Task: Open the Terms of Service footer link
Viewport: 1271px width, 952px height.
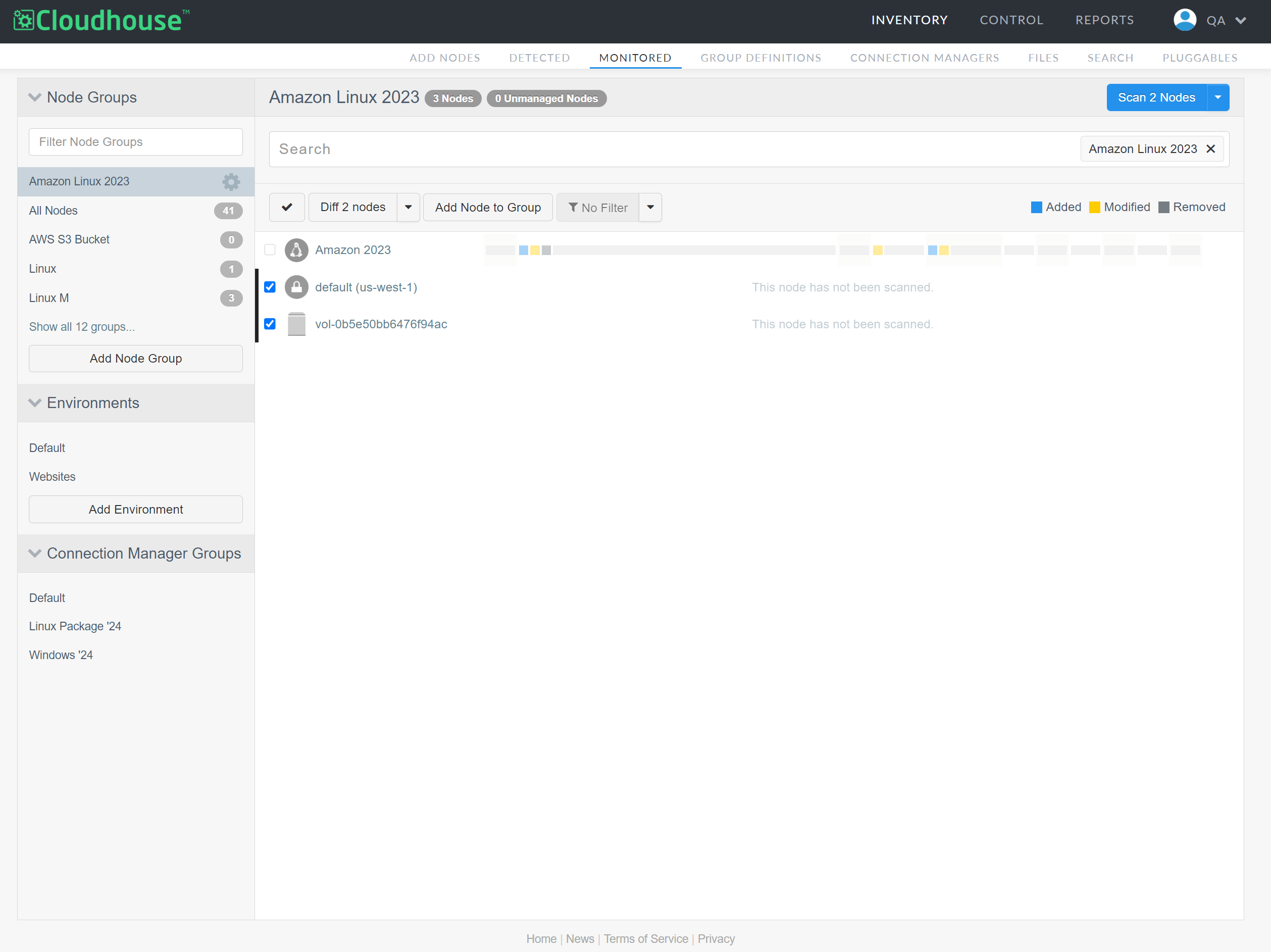Action: 645,939
